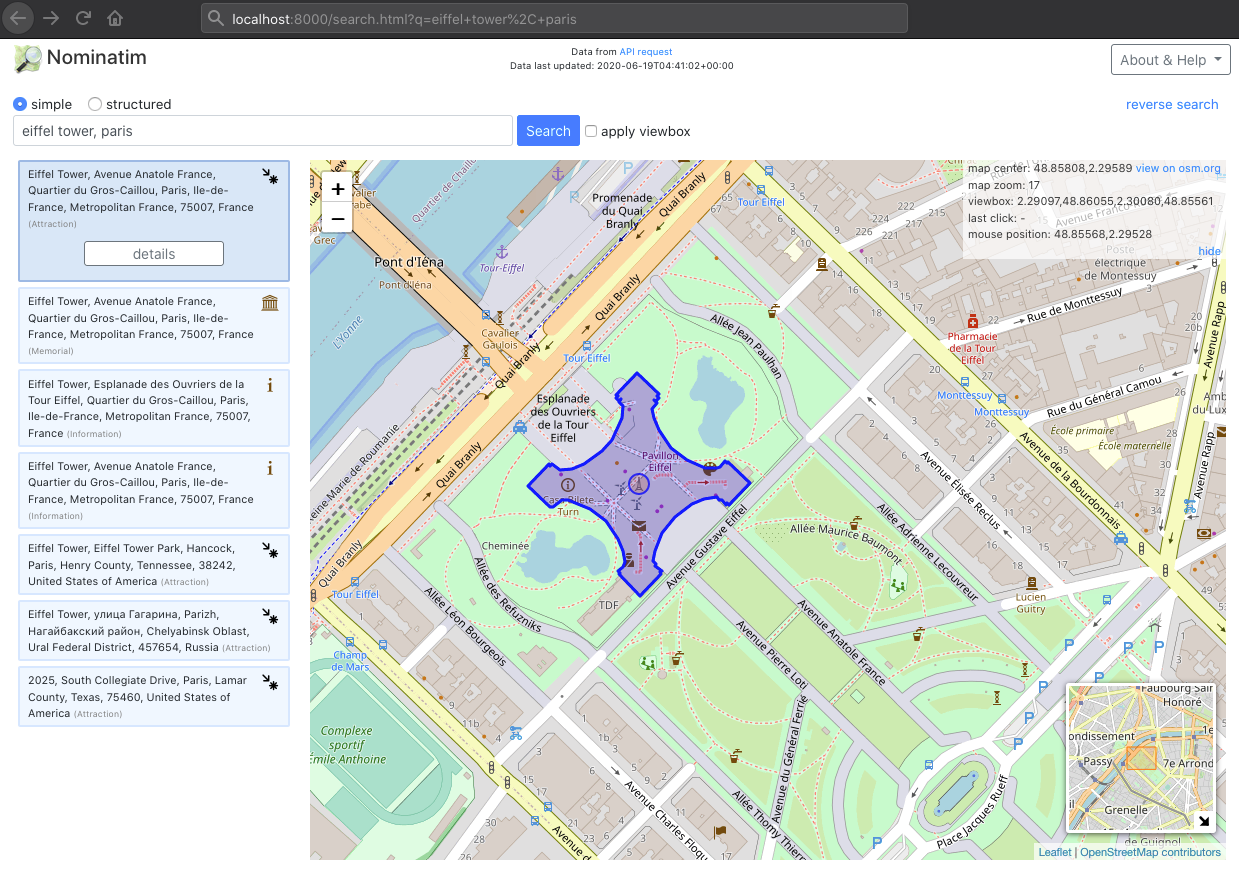Click the memorial building icon in second result
Screen dimensions: 1239x870
click(270, 303)
